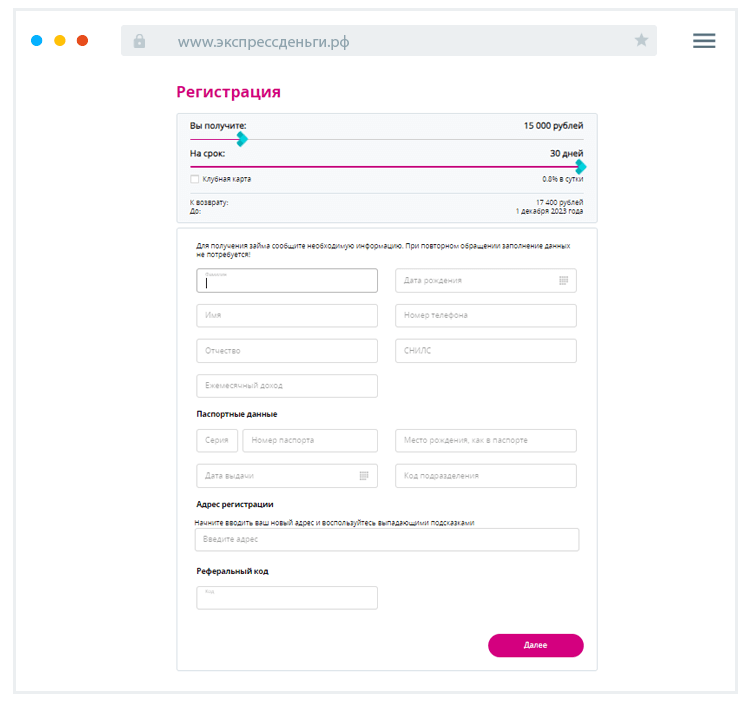Select the Ежемесячный доход field
The width and height of the screenshot is (751, 709).
click(x=287, y=386)
